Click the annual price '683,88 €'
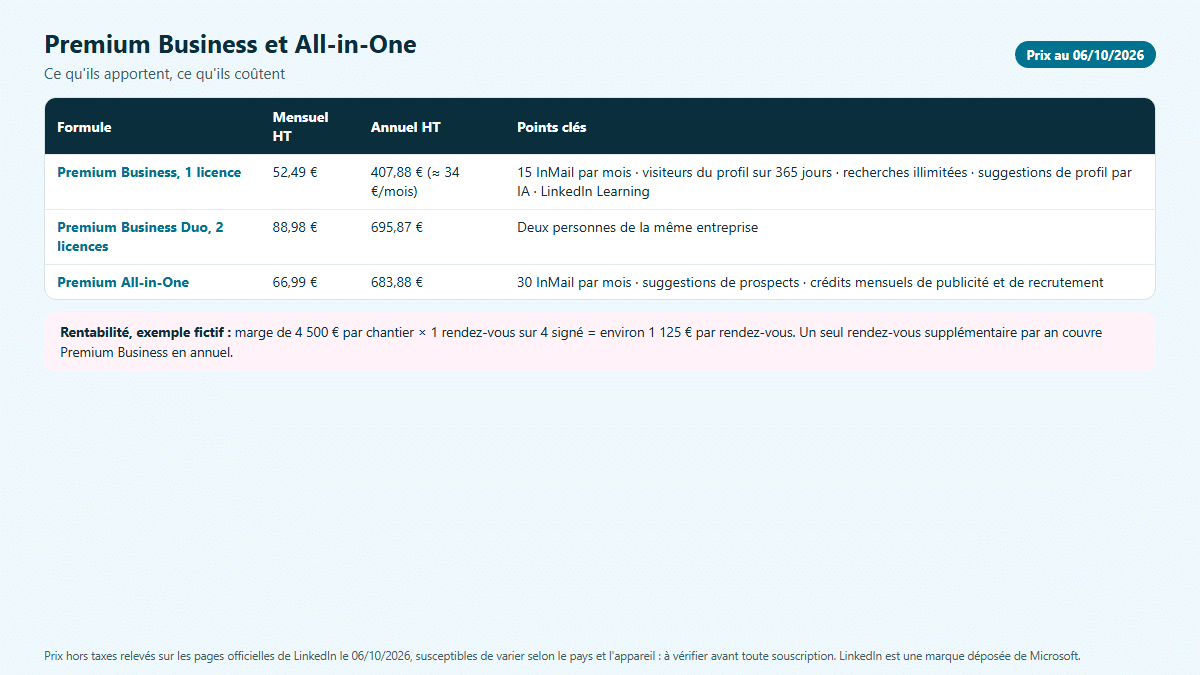1200x675 pixels. pyautogui.click(x=397, y=282)
